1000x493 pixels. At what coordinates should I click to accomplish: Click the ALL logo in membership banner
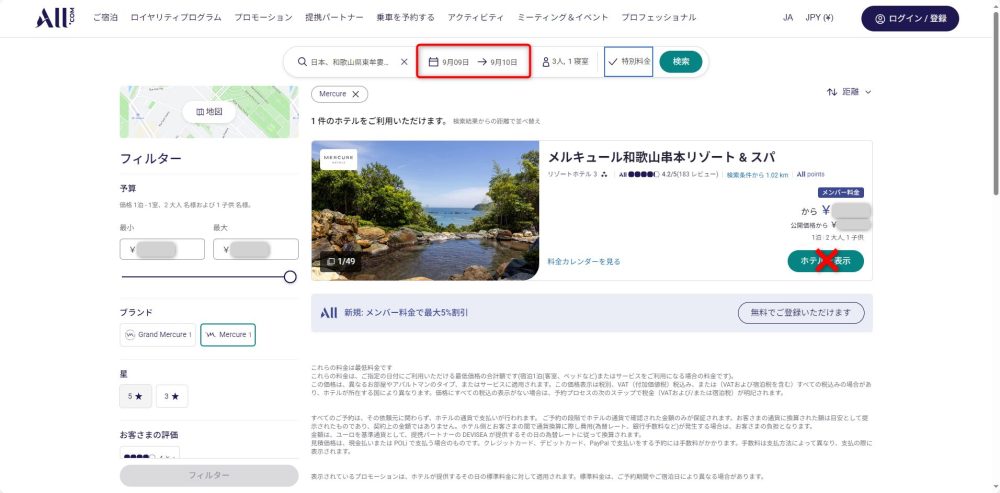click(328, 313)
